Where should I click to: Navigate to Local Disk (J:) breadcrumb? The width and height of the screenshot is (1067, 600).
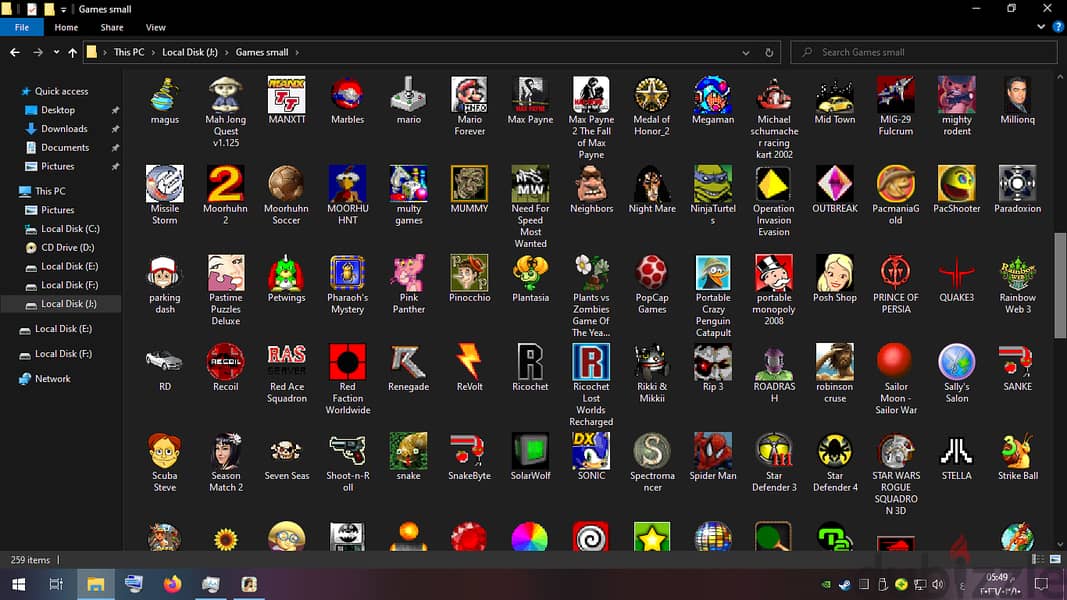tap(190, 52)
